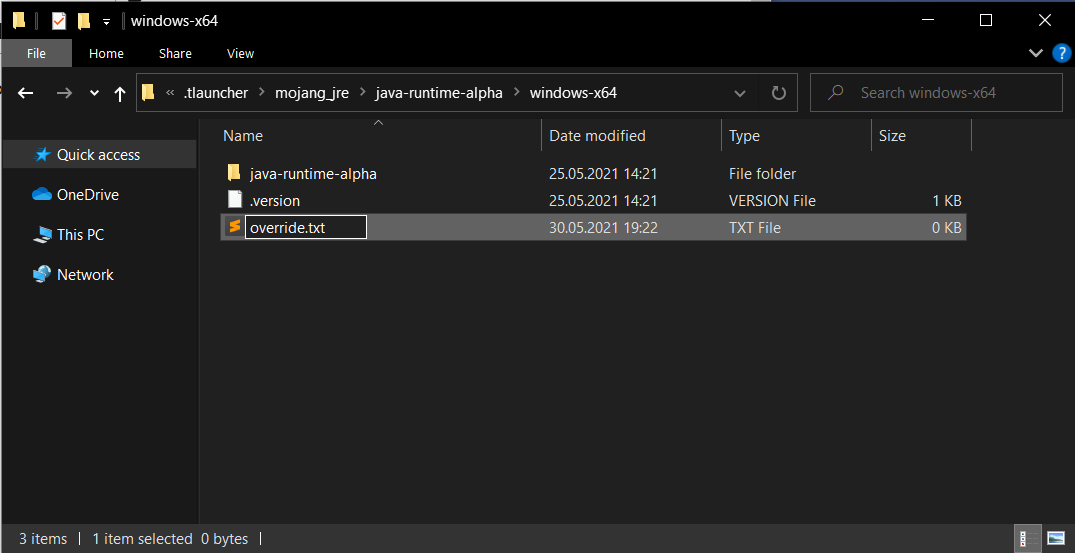Click the Search windows-x64 field

pyautogui.click(x=936, y=93)
